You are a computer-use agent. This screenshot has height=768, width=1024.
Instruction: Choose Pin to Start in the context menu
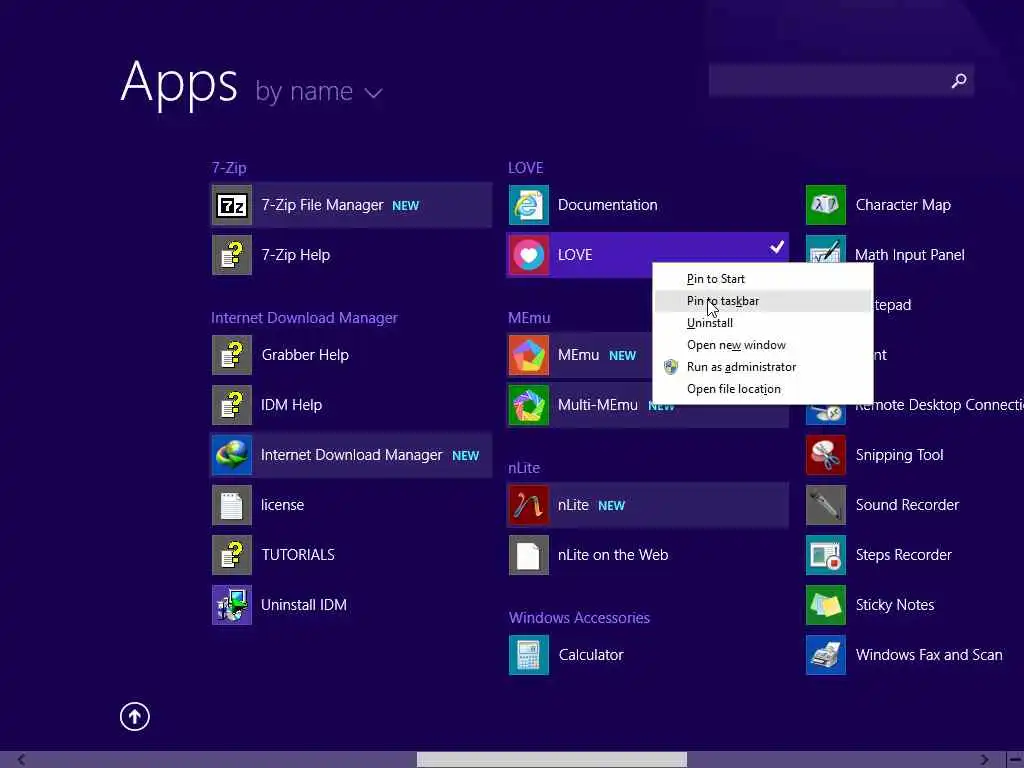coord(763,279)
